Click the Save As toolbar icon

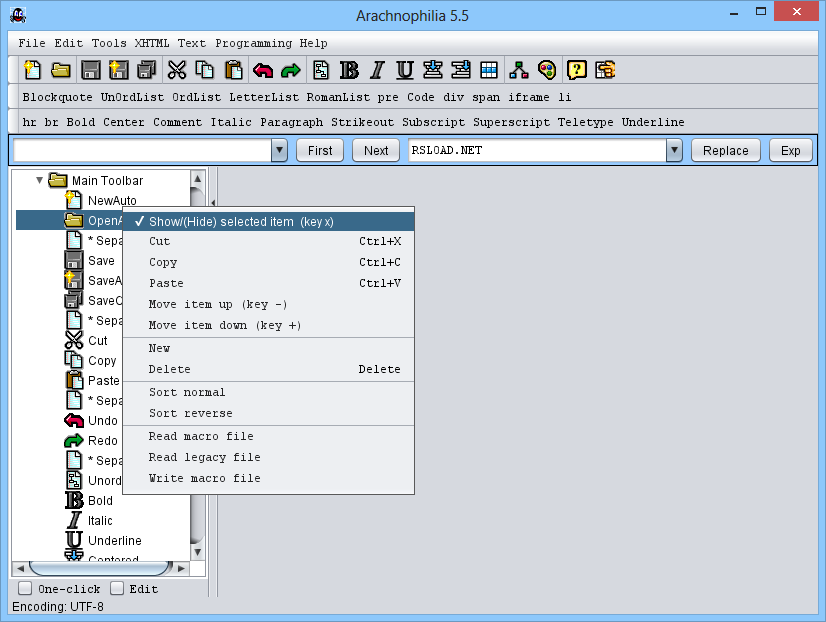[119, 70]
